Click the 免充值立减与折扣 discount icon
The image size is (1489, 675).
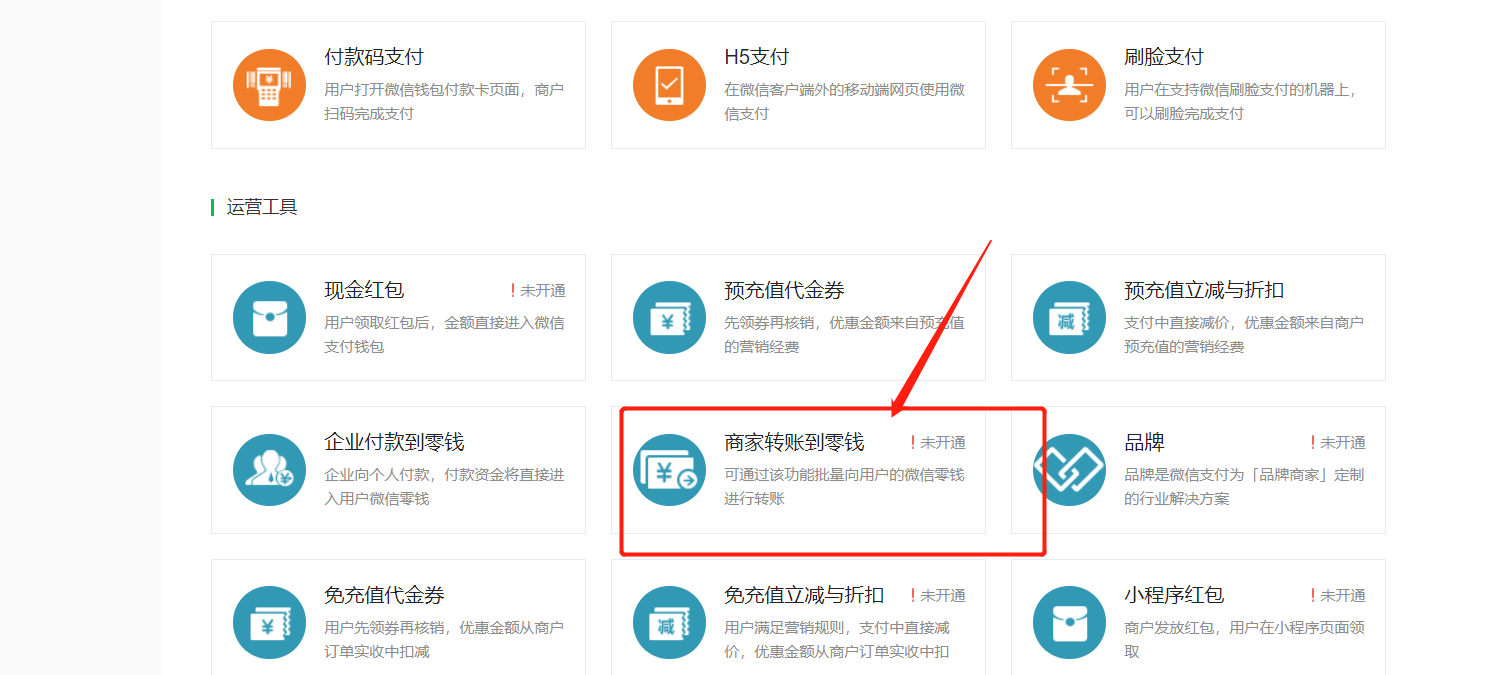tap(670, 623)
